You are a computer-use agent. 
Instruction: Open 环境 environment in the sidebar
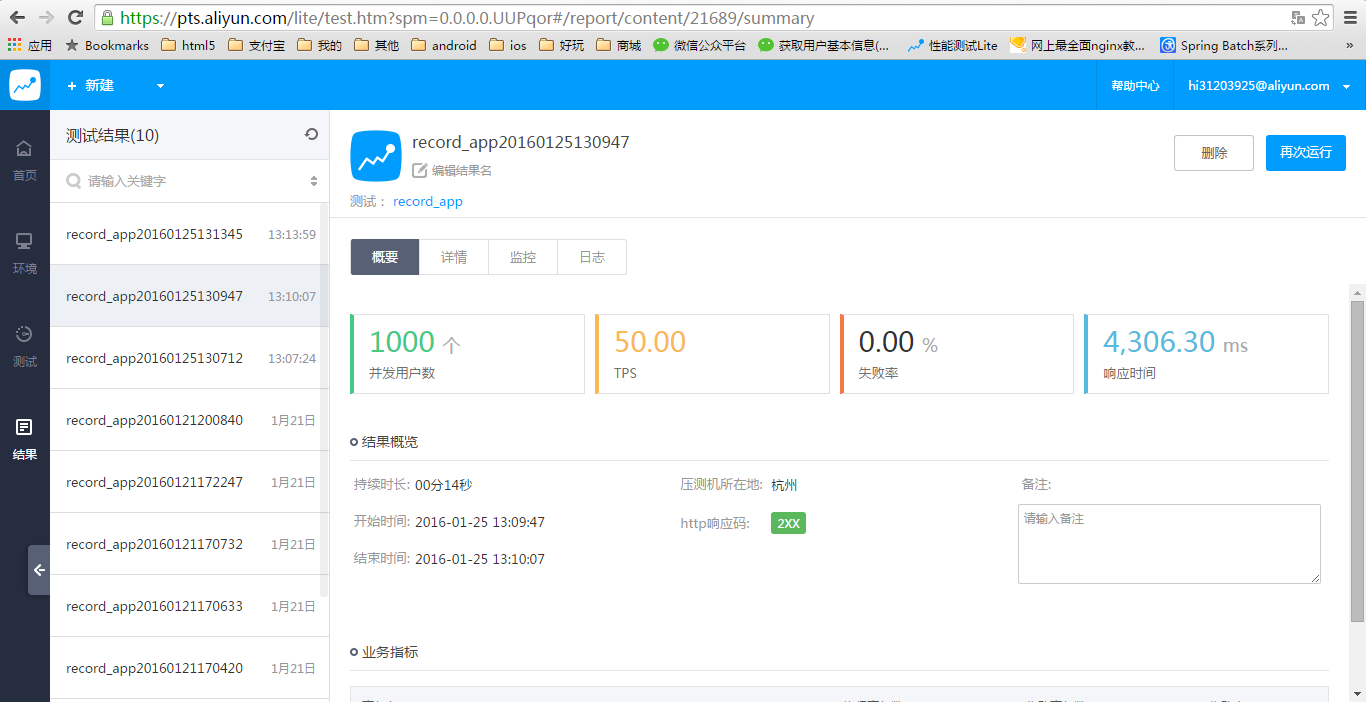point(25,254)
